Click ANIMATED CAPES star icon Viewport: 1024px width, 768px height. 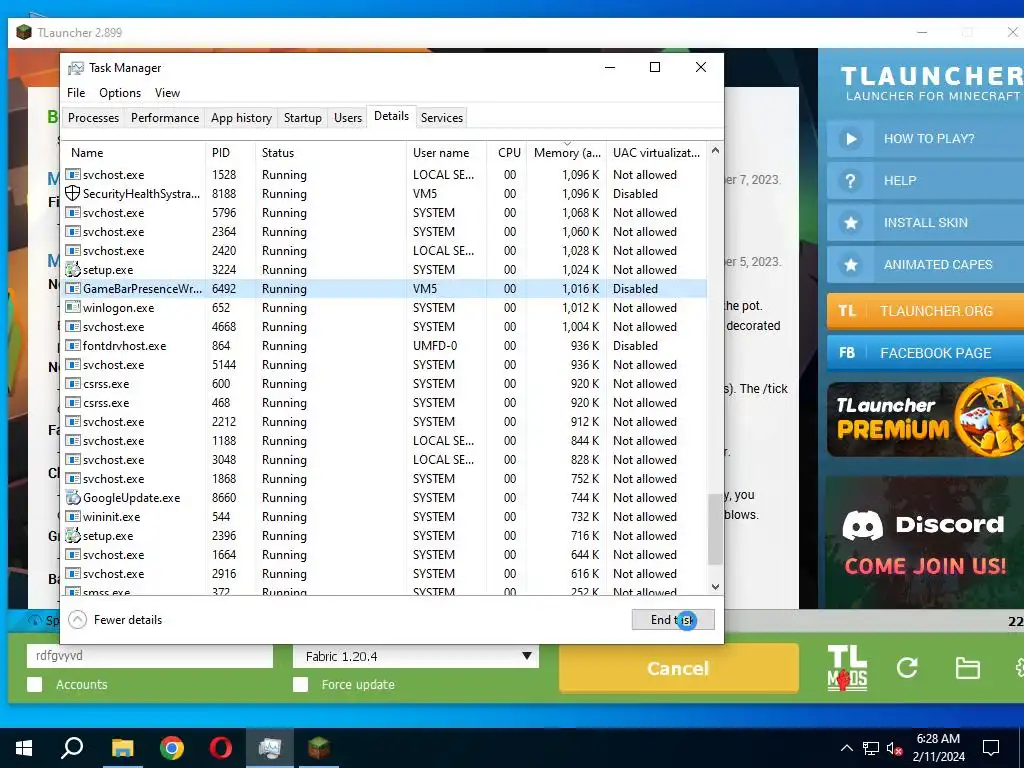click(851, 264)
